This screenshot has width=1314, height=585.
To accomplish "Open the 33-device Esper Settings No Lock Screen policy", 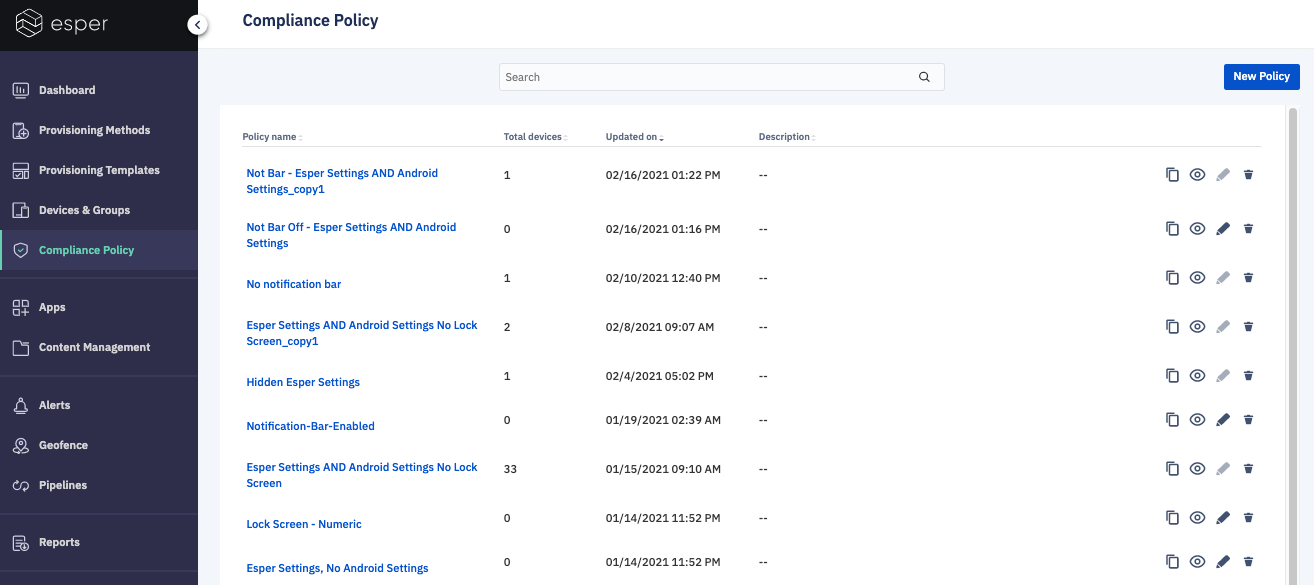I will (362, 475).
